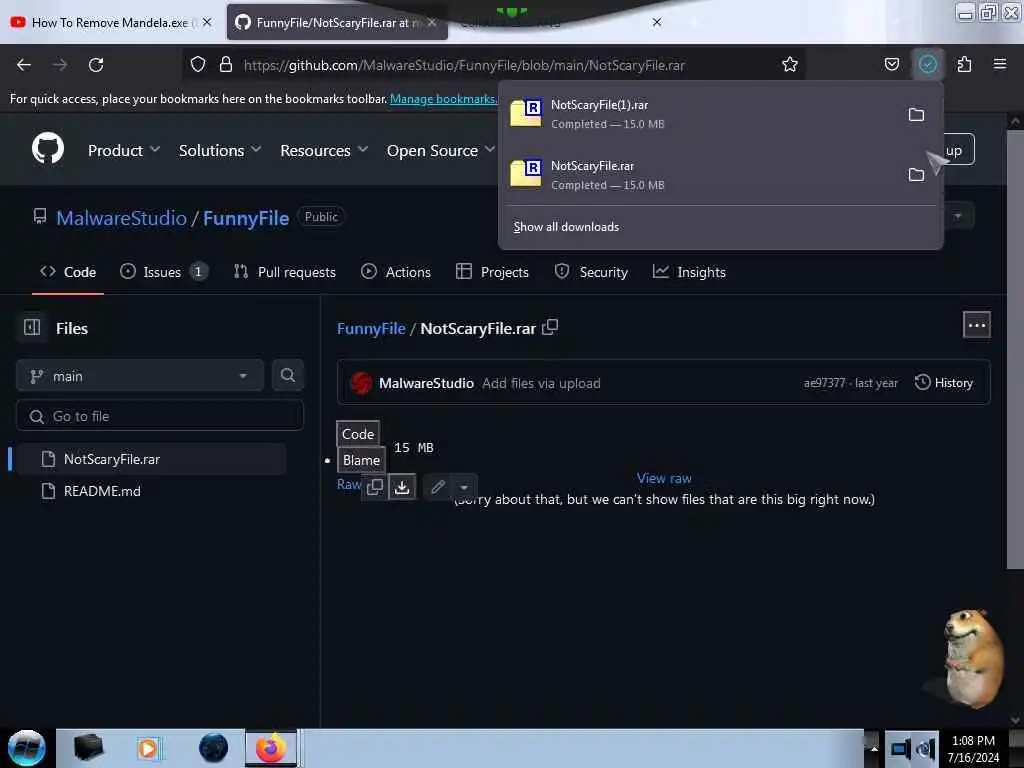Open the three-dots more file actions menu
Image resolution: width=1024 pixels, height=768 pixels.
[976, 325]
